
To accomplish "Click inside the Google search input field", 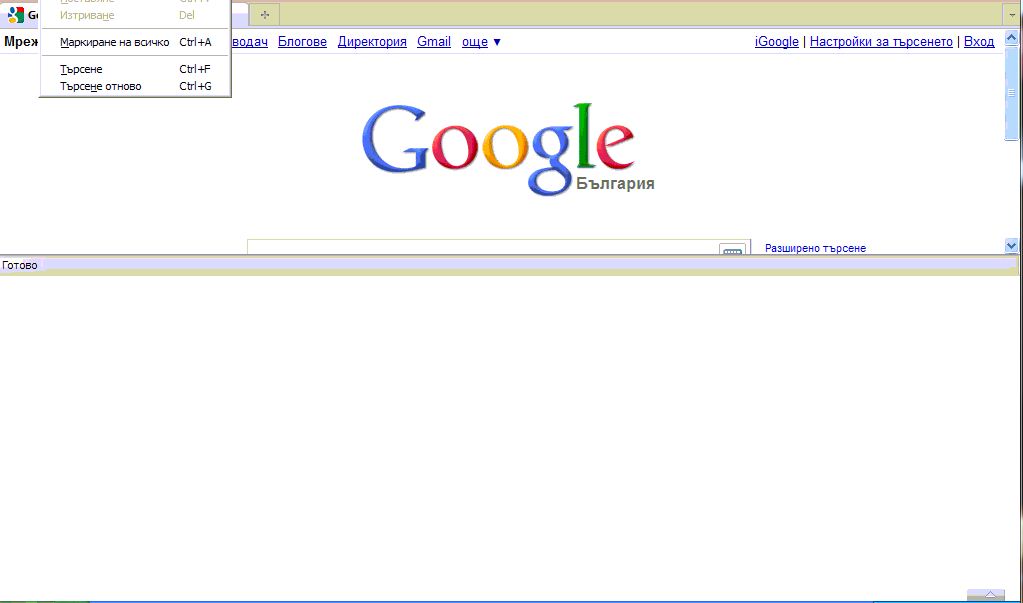I will click(480, 248).
